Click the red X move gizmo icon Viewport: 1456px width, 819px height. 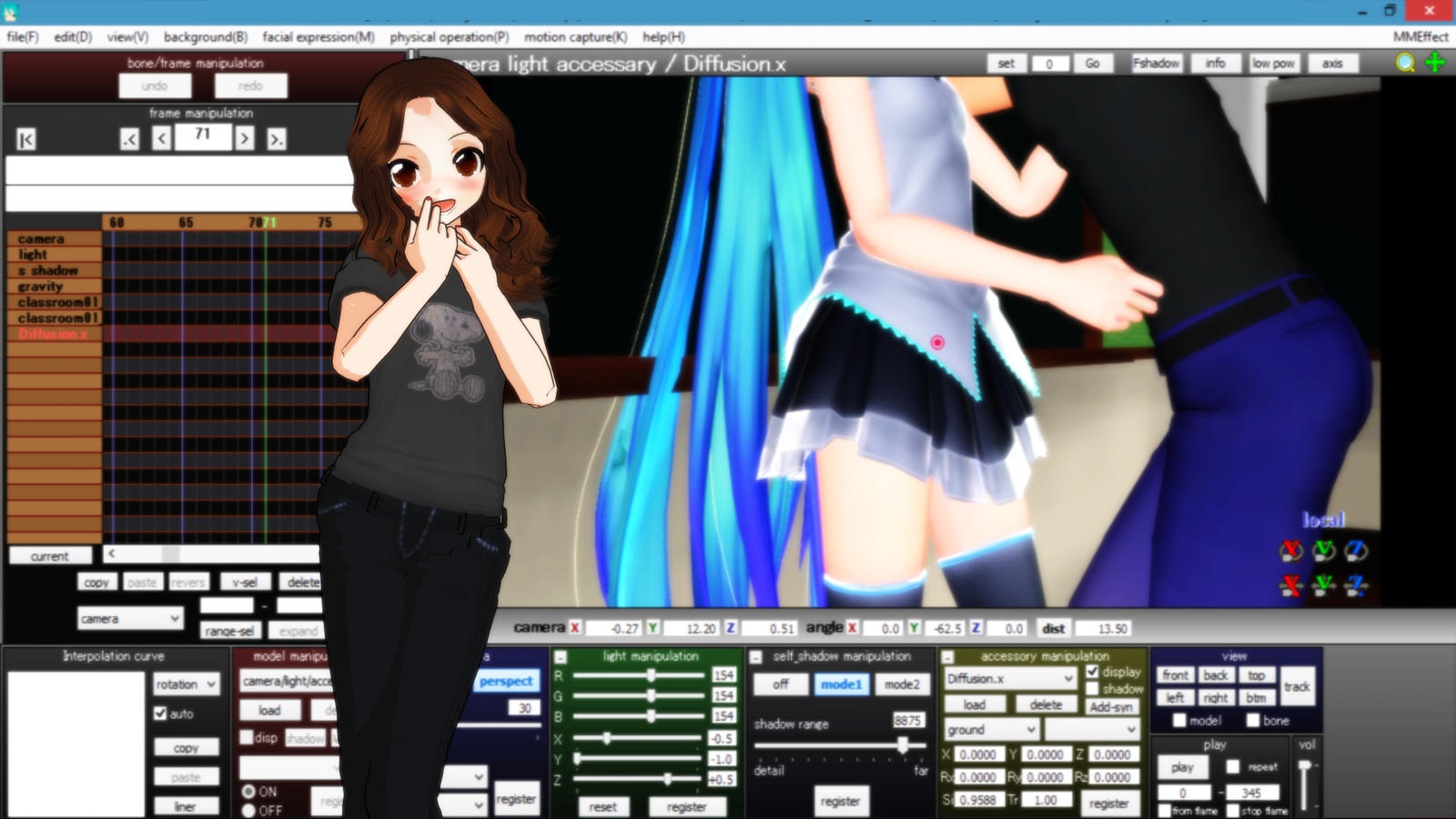(x=1290, y=585)
